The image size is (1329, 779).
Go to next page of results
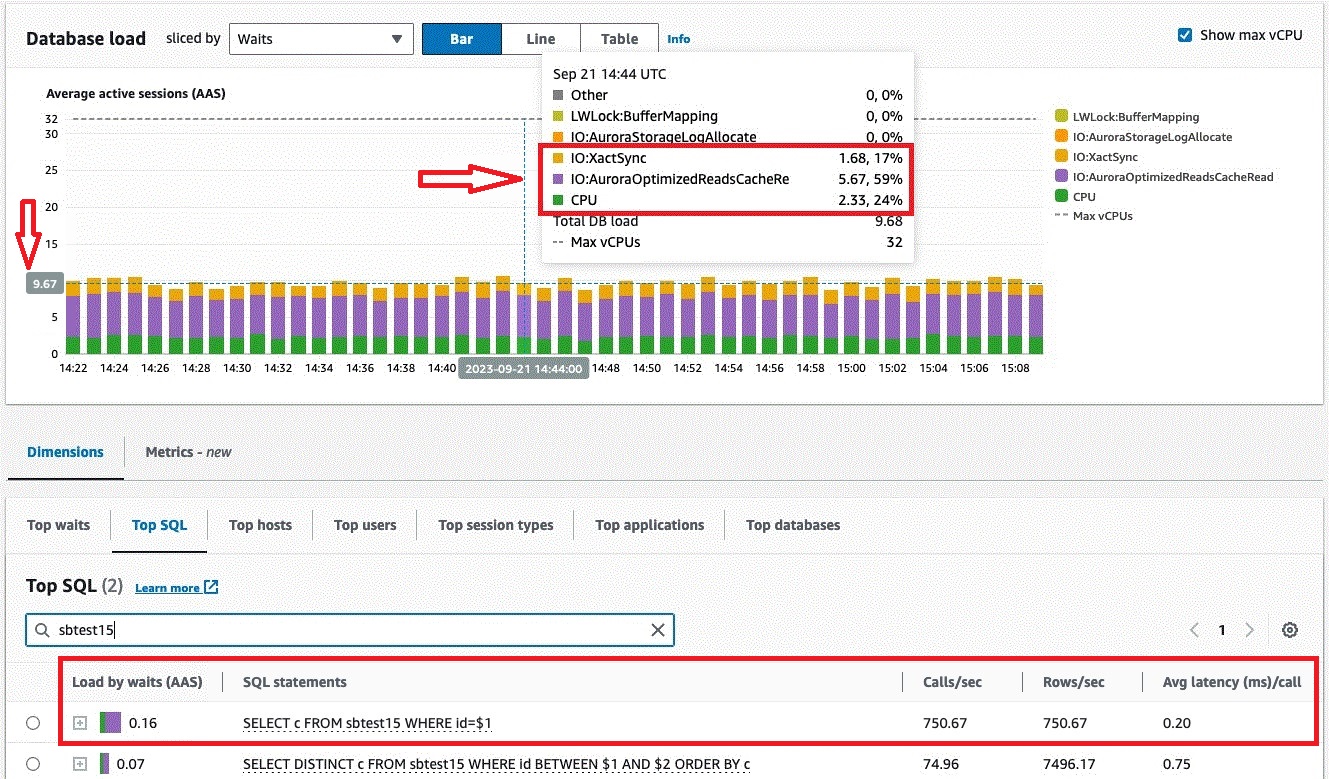[x=1250, y=630]
